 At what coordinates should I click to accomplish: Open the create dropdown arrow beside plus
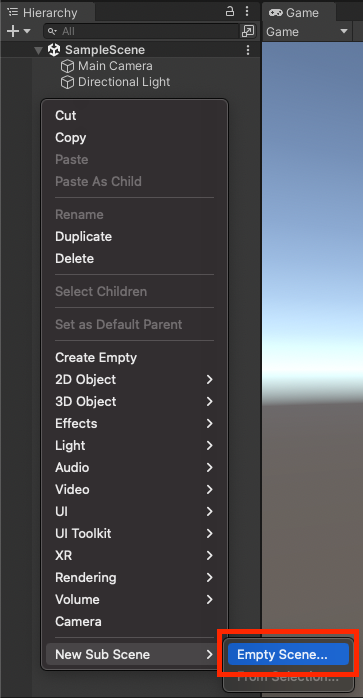tap(27, 31)
